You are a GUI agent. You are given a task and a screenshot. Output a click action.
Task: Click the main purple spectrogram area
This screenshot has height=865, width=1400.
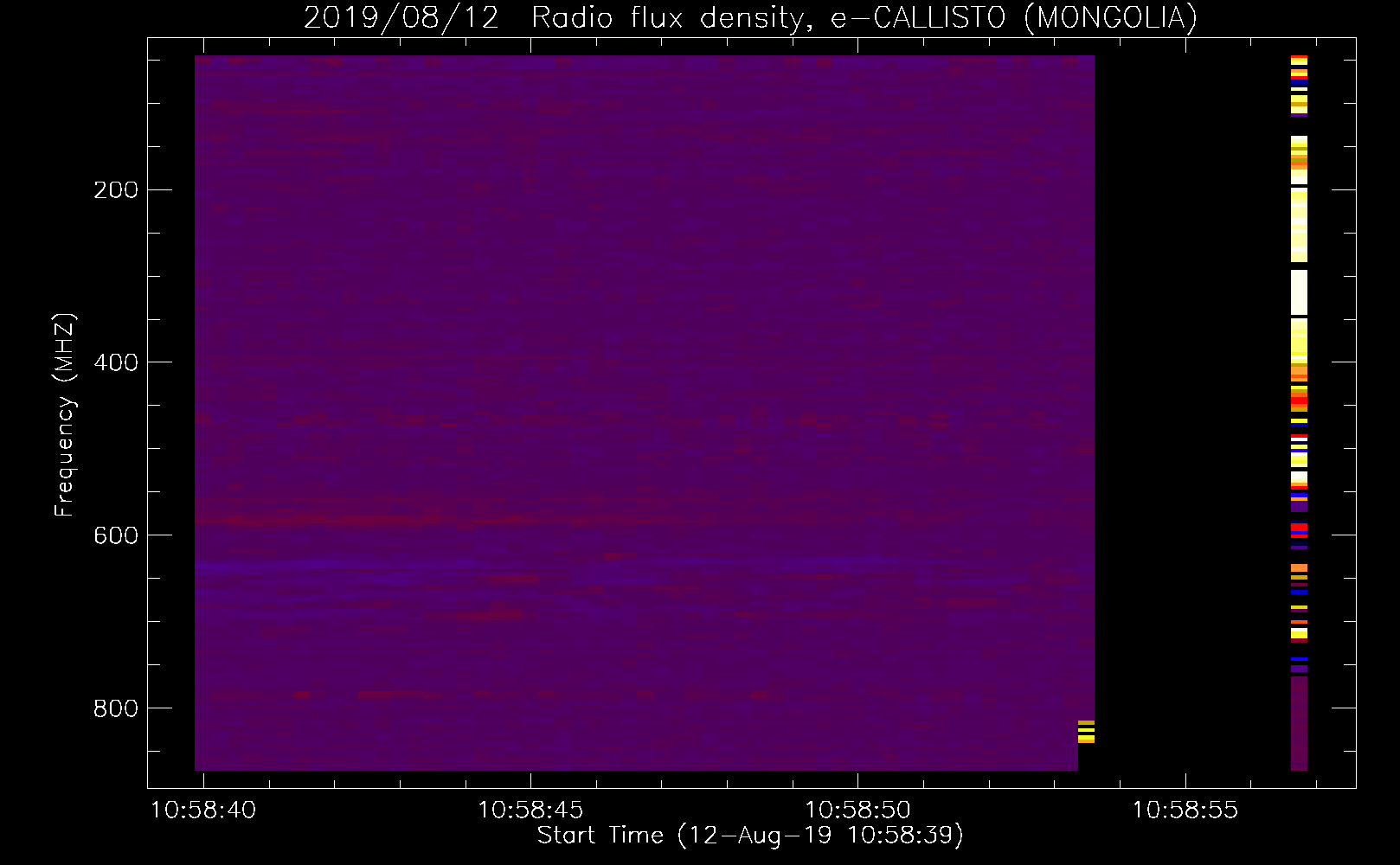tap(645, 413)
